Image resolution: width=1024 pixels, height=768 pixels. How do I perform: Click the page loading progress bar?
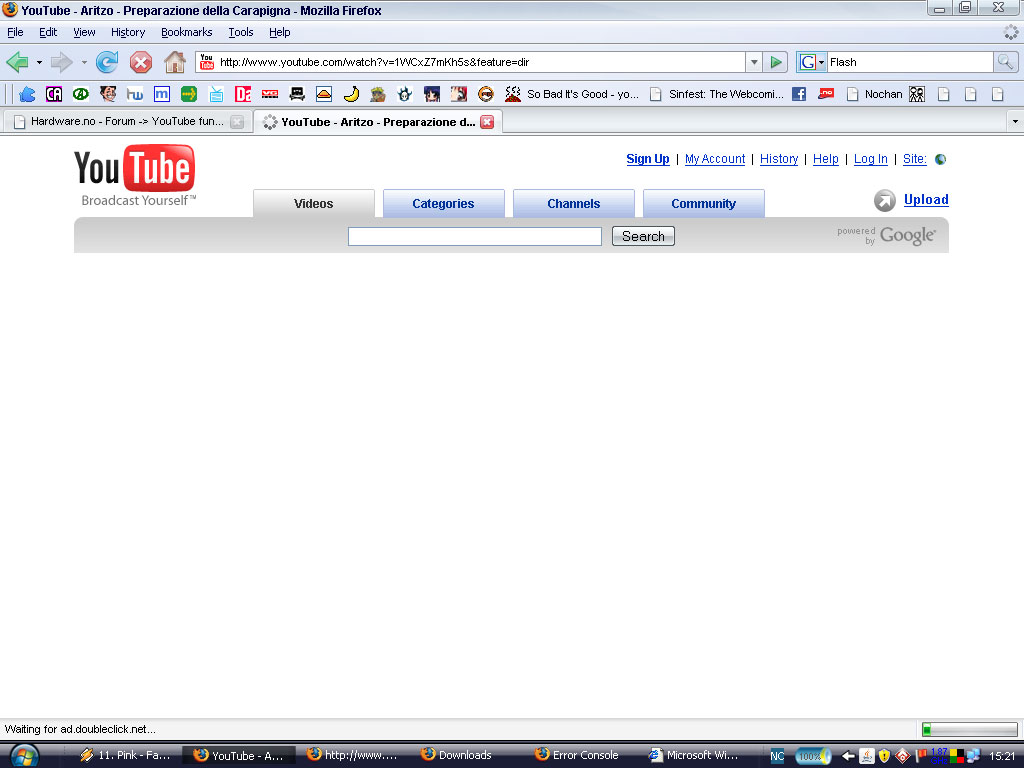pyautogui.click(x=969, y=729)
